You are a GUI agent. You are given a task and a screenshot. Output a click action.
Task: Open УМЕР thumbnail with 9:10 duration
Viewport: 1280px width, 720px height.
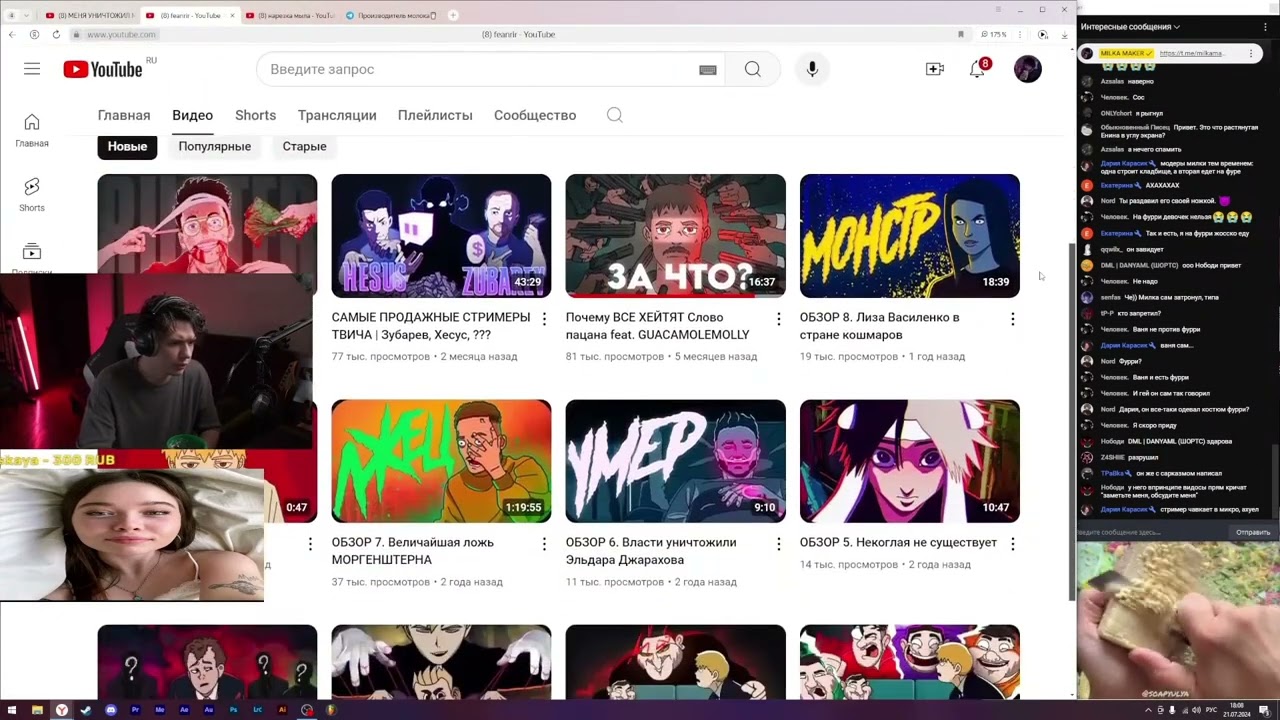pos(676,461)
